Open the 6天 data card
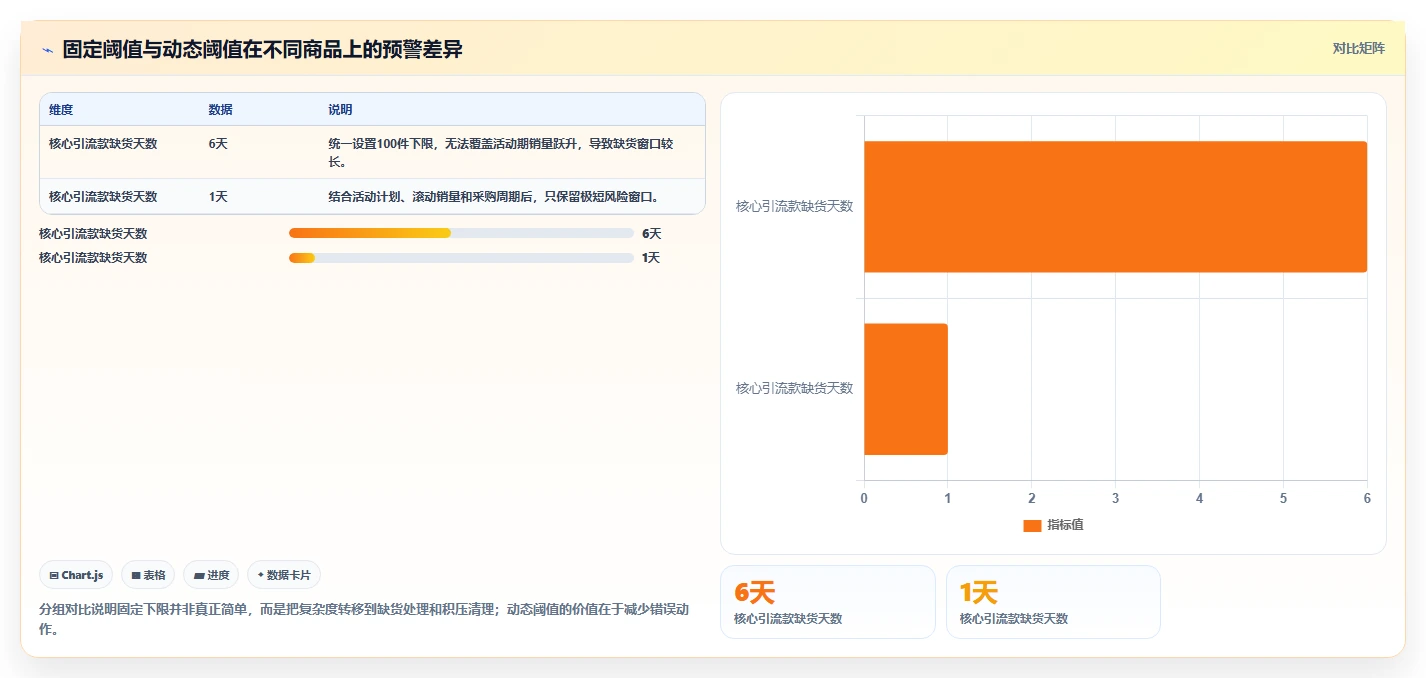The height and width of the screenshot is (678, 1426). pos(828,602)
